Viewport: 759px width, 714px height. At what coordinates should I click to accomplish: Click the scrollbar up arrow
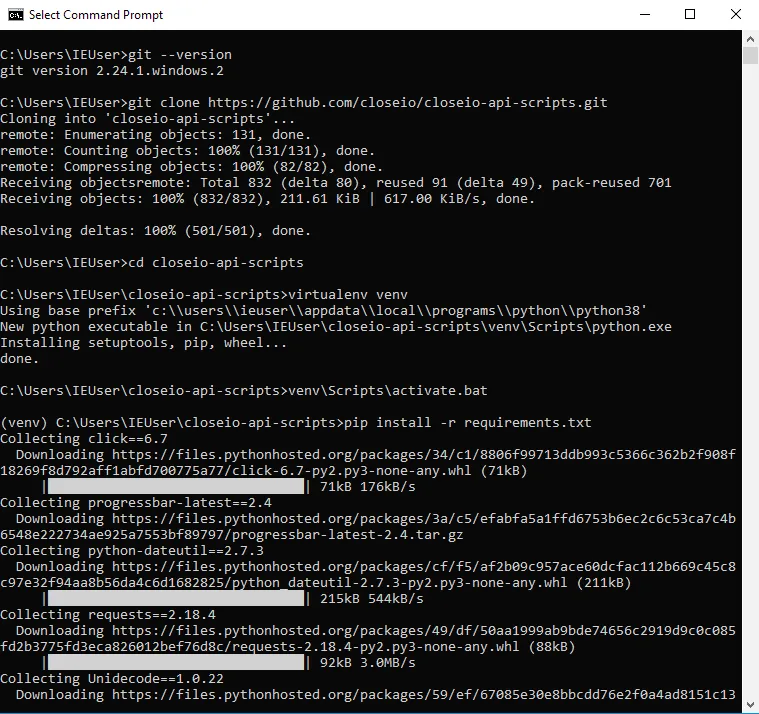click(x=750, y=39)
